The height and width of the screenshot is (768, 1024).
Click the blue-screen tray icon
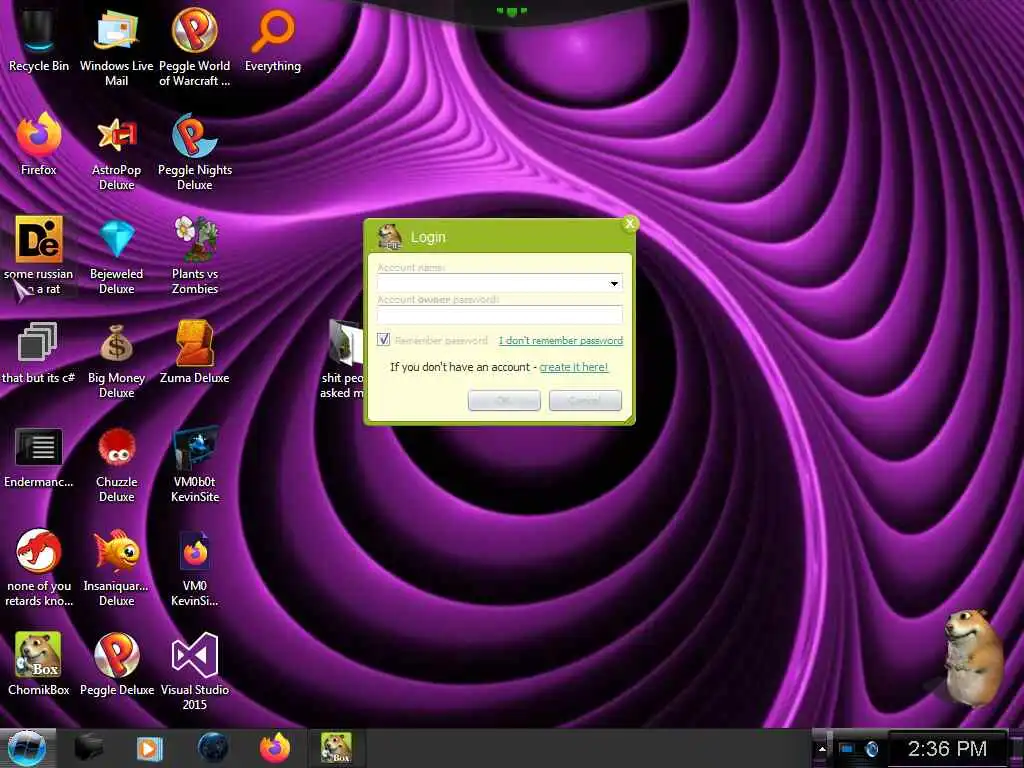point(847,749)
